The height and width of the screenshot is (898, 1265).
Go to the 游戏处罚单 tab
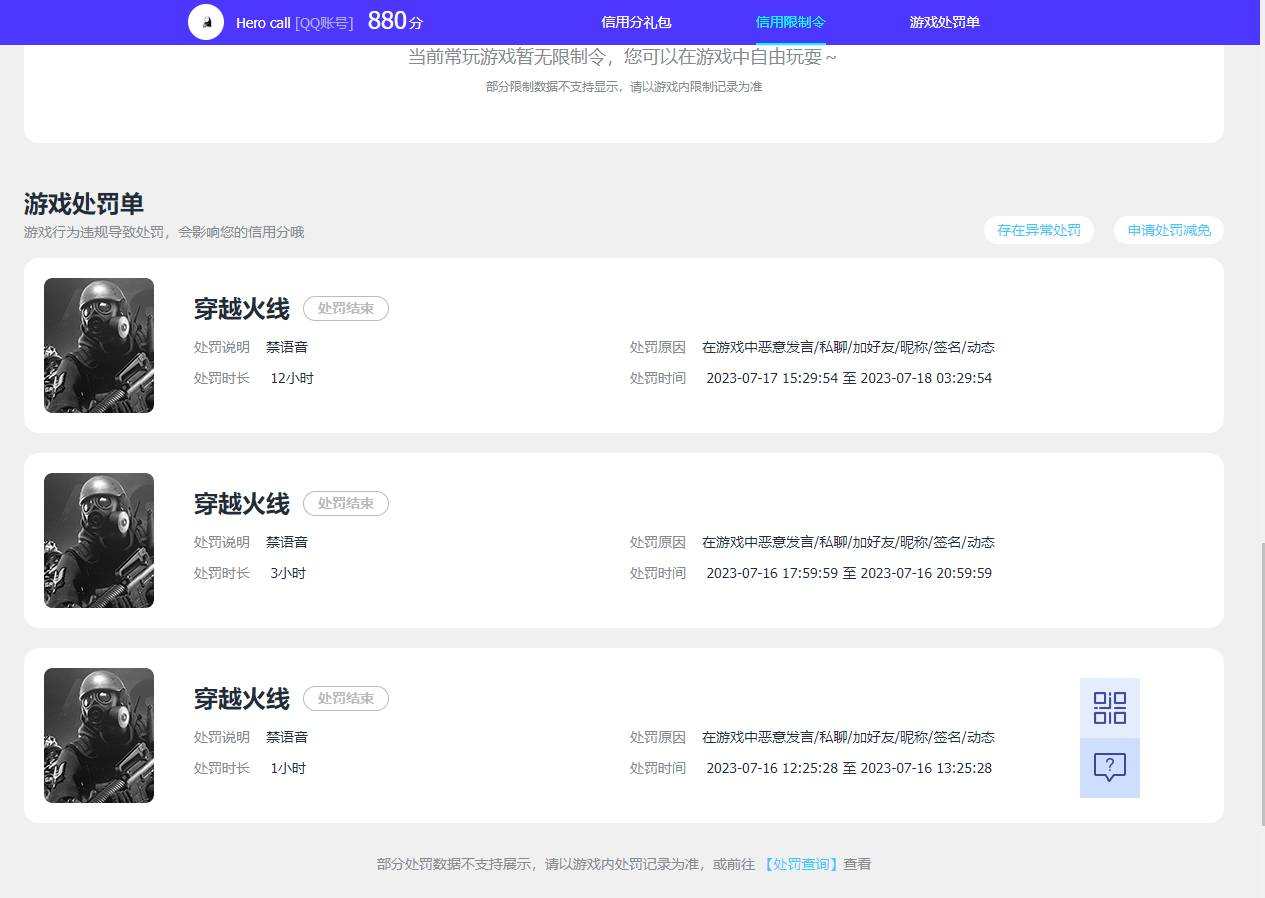[x=944, y=22]
